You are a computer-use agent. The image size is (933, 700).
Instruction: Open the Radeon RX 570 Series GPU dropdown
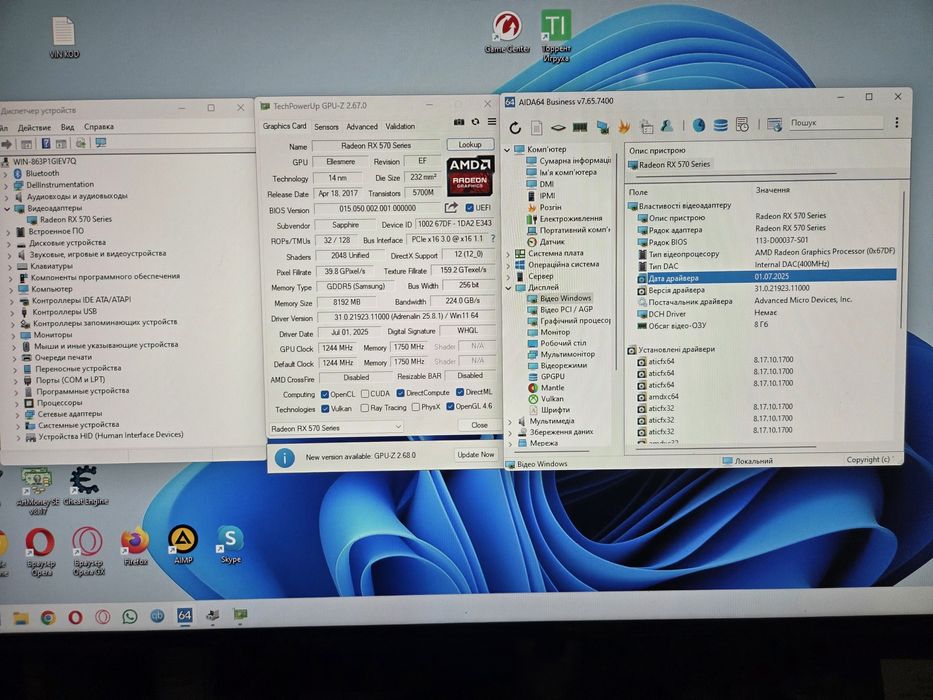click(x=336, y=427)
